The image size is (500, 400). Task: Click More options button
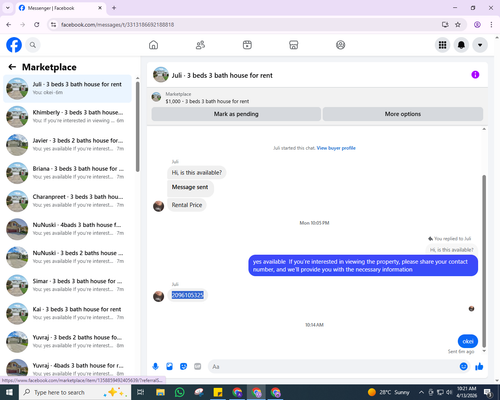pos(403,114)
